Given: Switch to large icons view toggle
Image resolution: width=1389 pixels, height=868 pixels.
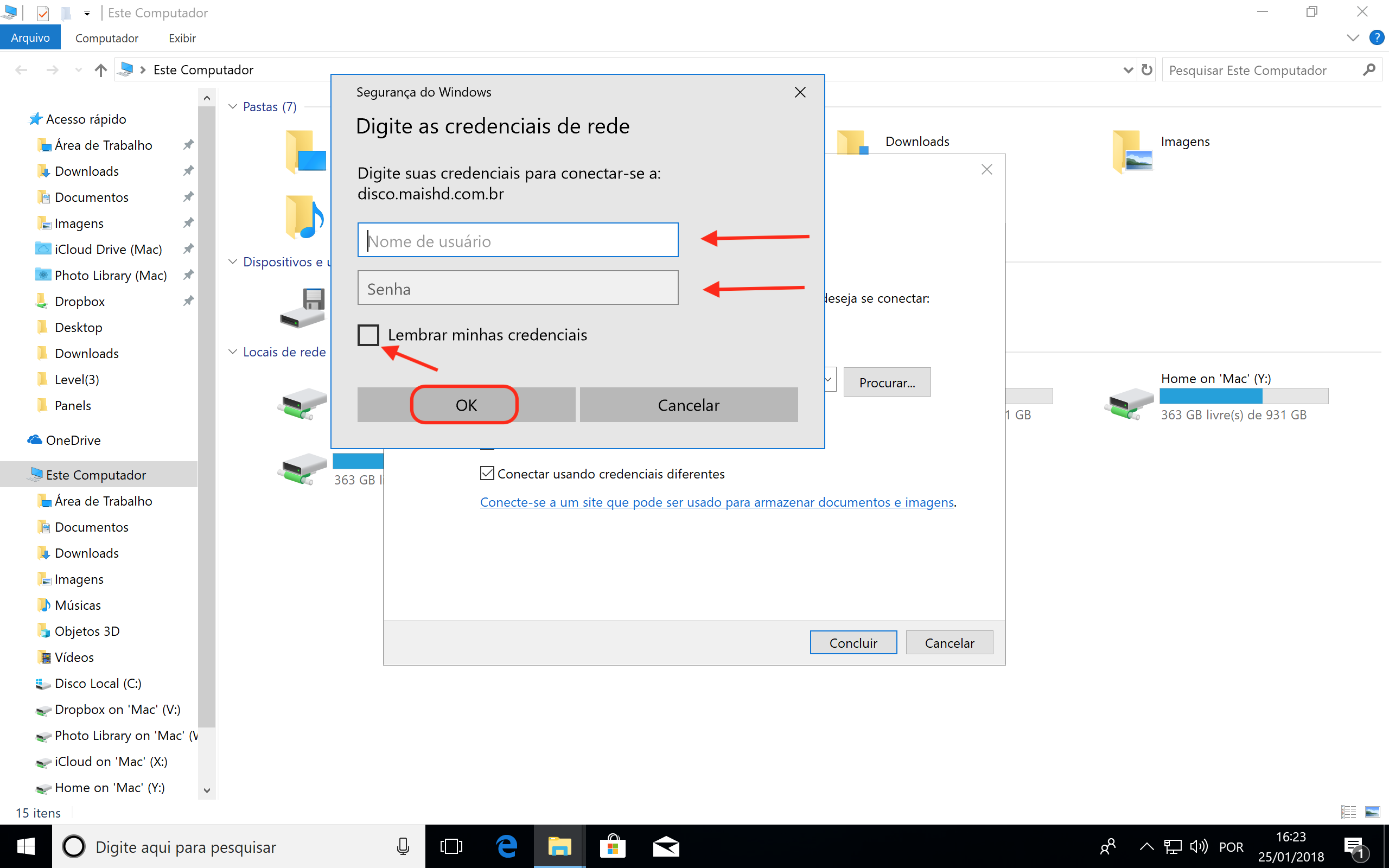Looking at the screenshot, I should tap(1372, 812).
